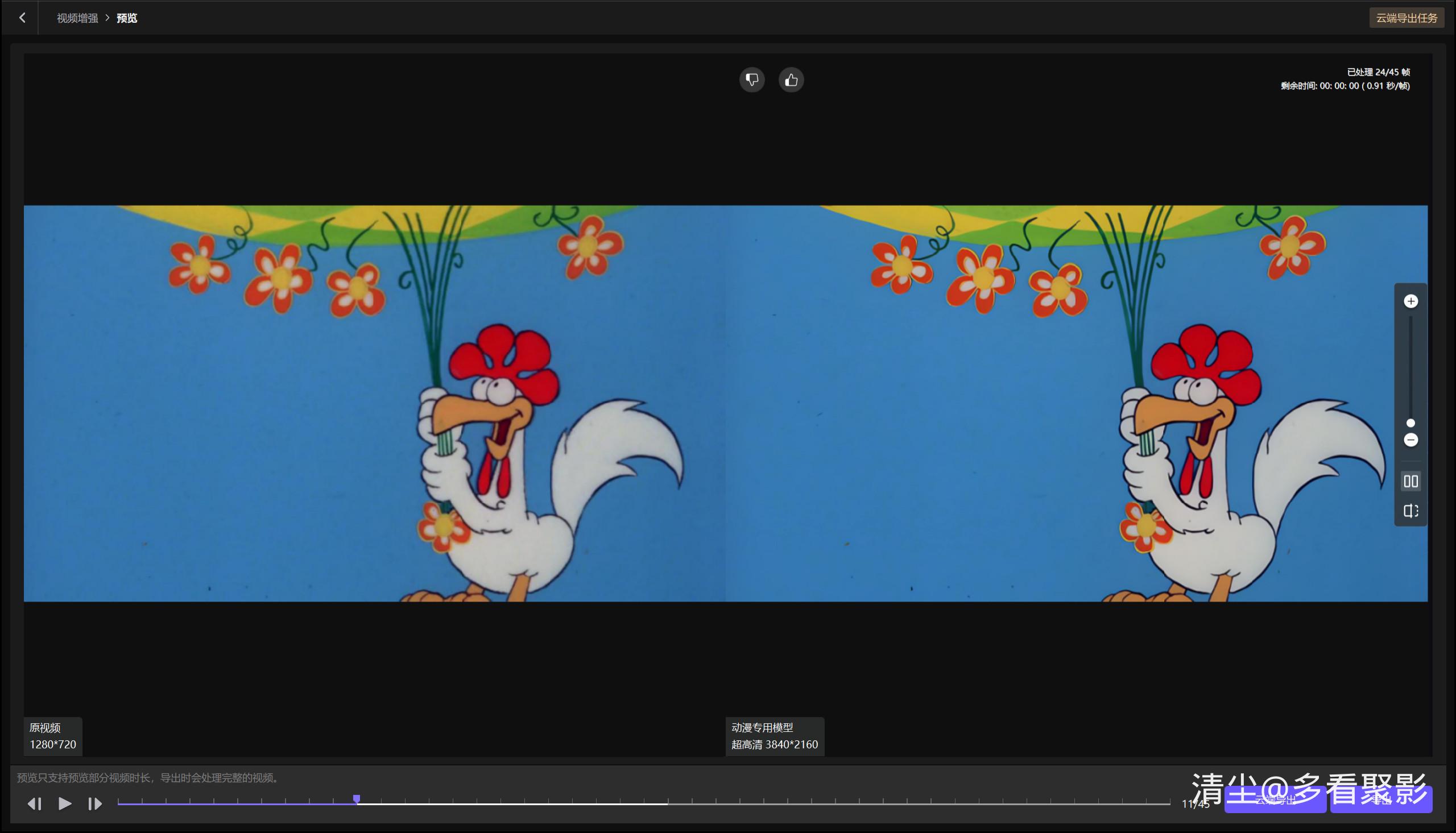Click the purple 导出 button
Screen dimensions: 1456x833
1381,800
